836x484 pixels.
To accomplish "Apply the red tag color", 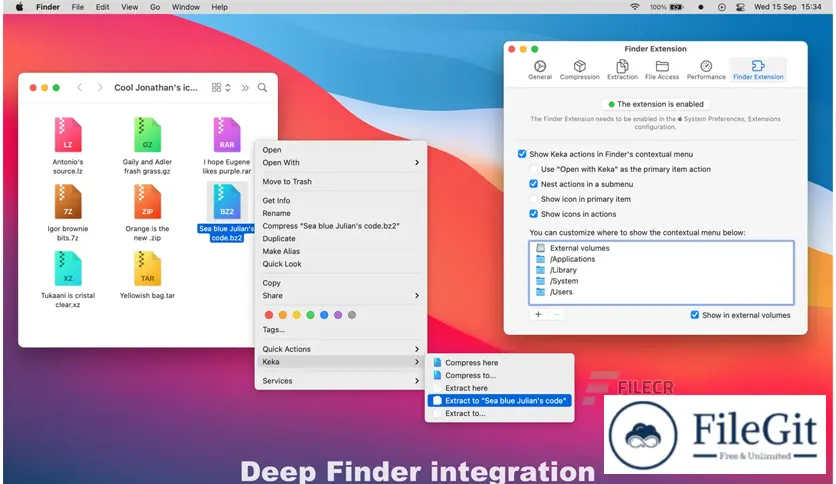I will [x=269, y=315].
